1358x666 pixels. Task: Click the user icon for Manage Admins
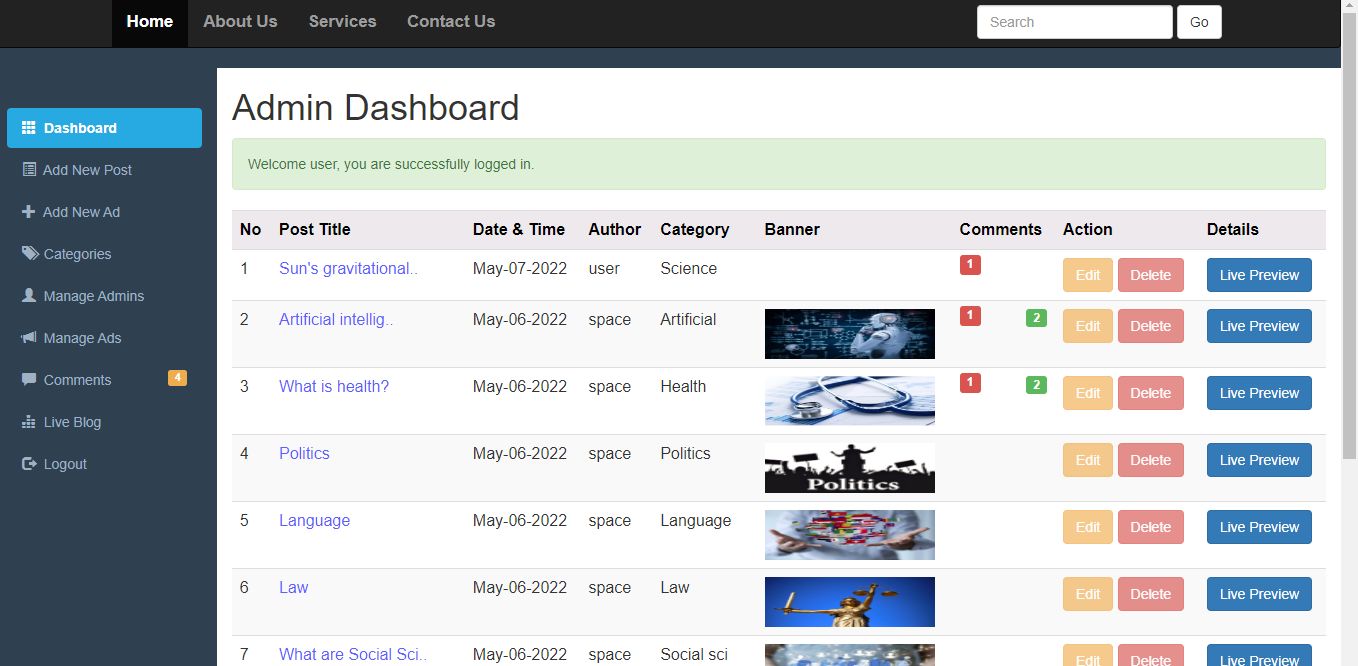(x=29, y=296)
